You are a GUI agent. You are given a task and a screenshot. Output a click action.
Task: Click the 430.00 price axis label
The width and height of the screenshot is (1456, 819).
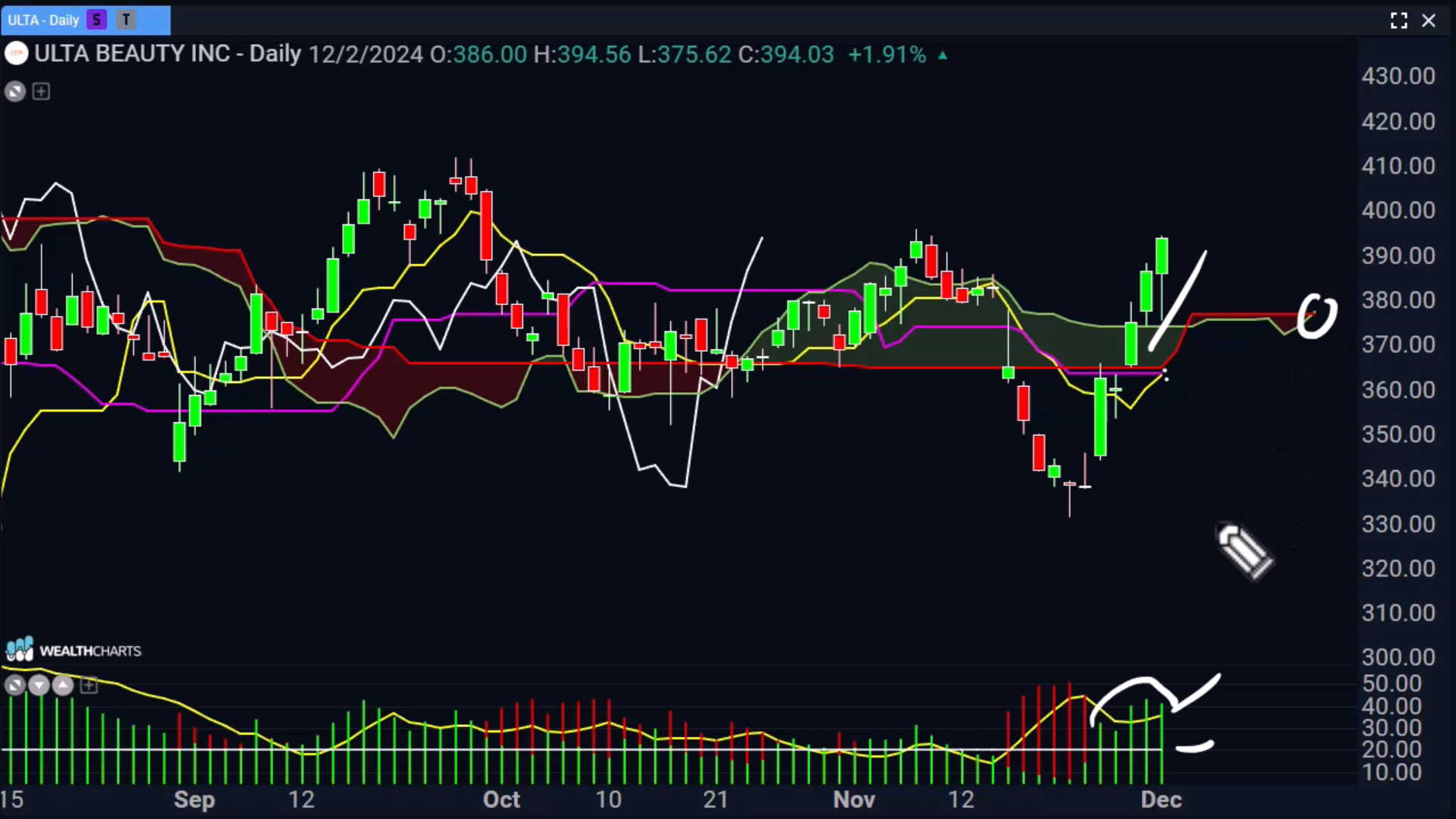1398,76
